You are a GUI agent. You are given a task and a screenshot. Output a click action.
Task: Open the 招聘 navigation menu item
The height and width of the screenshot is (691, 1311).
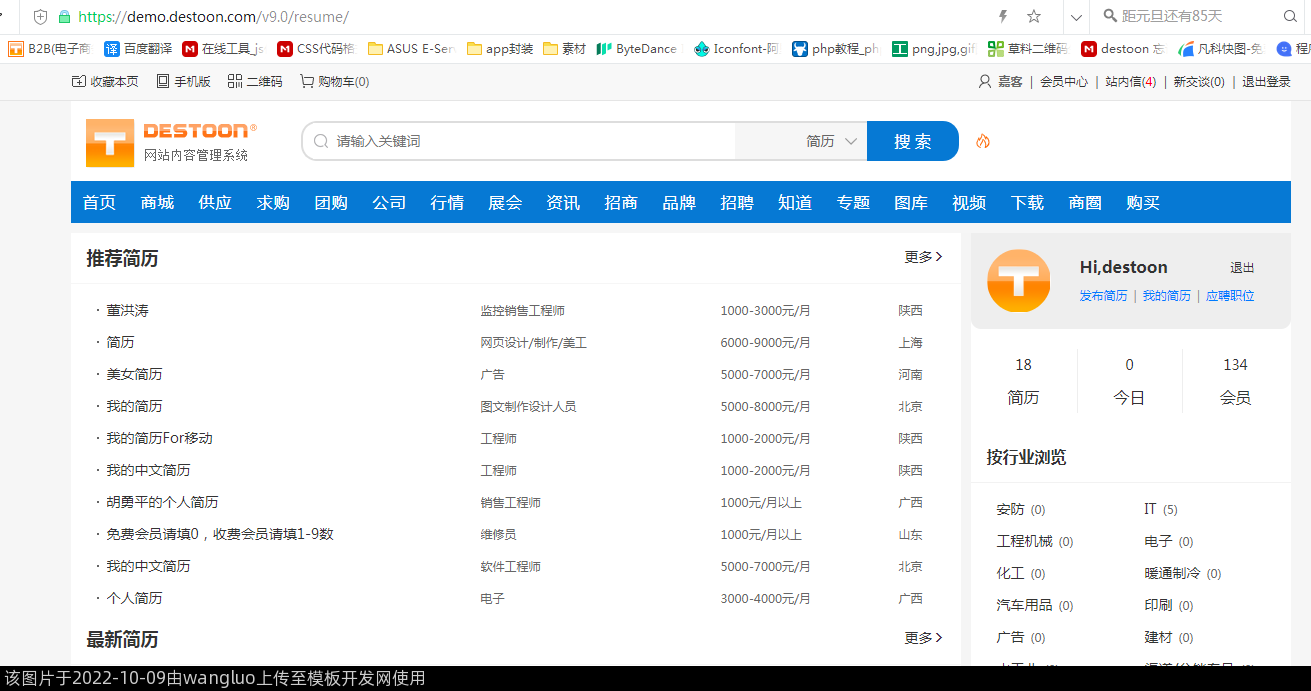[x=737, y=203]
